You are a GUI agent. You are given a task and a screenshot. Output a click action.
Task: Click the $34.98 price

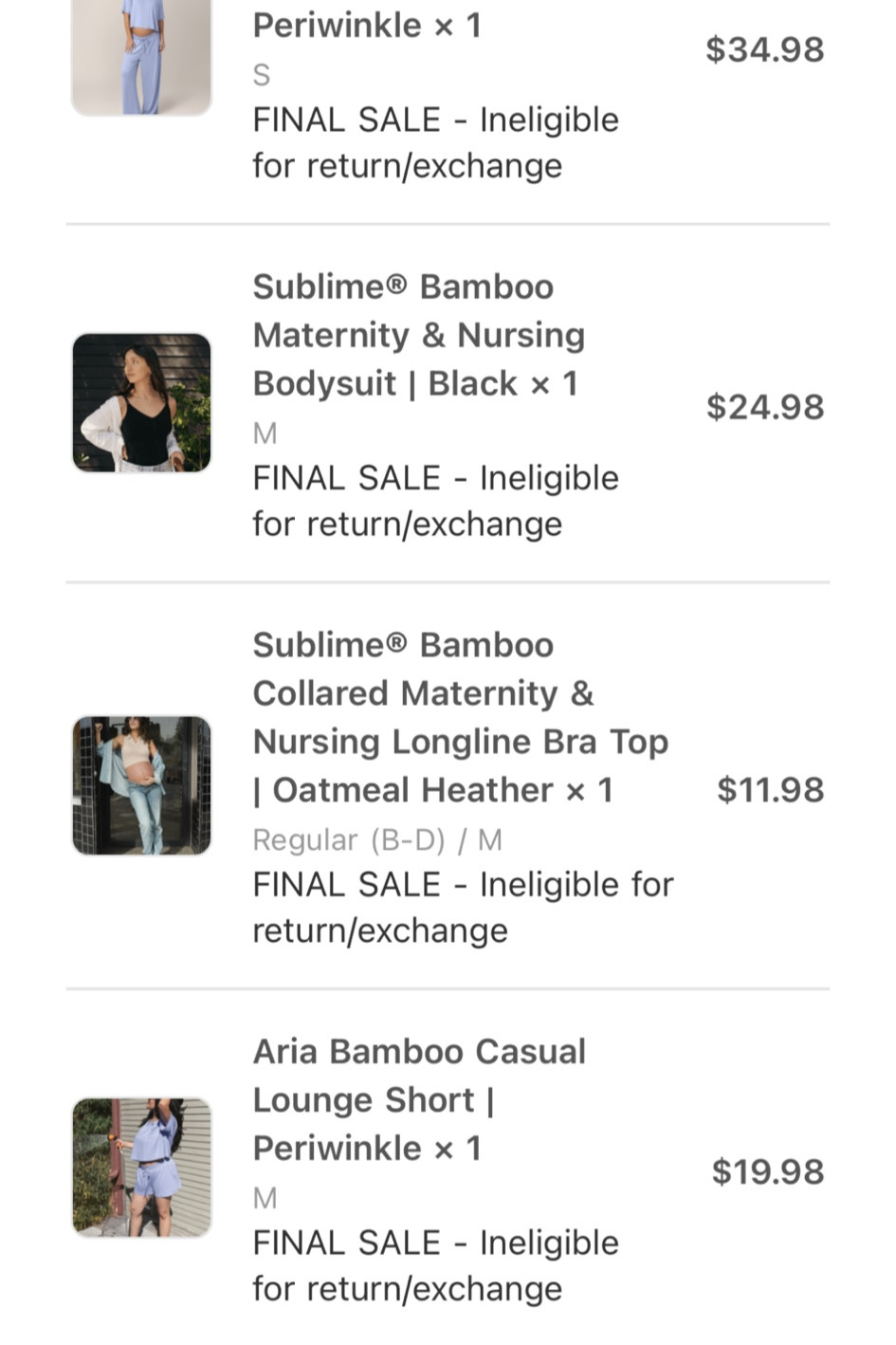[764, 49]
